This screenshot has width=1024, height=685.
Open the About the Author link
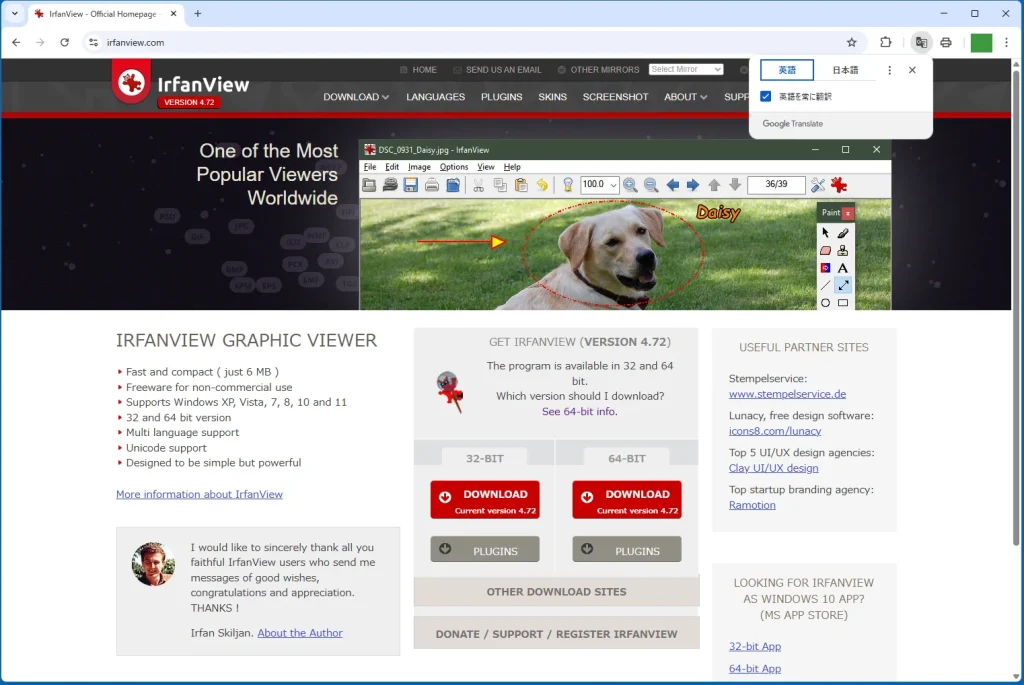coord(300,633)
